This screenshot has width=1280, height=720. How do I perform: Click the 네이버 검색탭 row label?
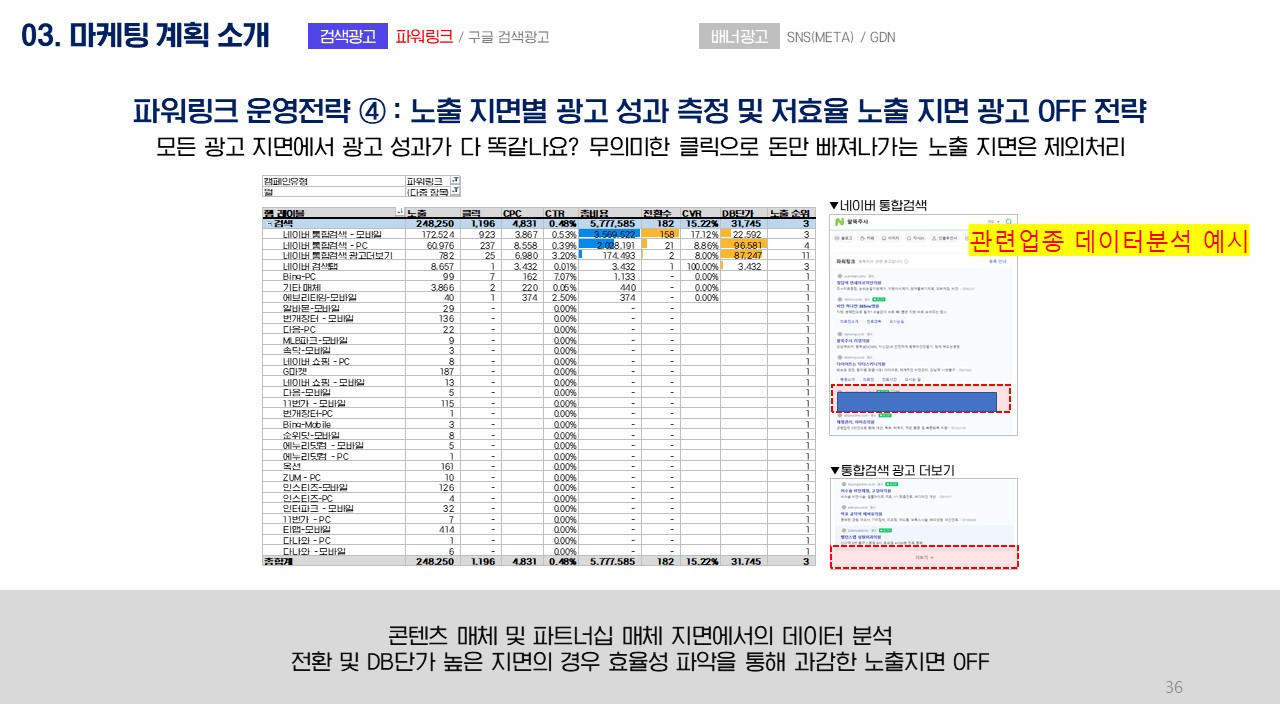tap(312, 267)
